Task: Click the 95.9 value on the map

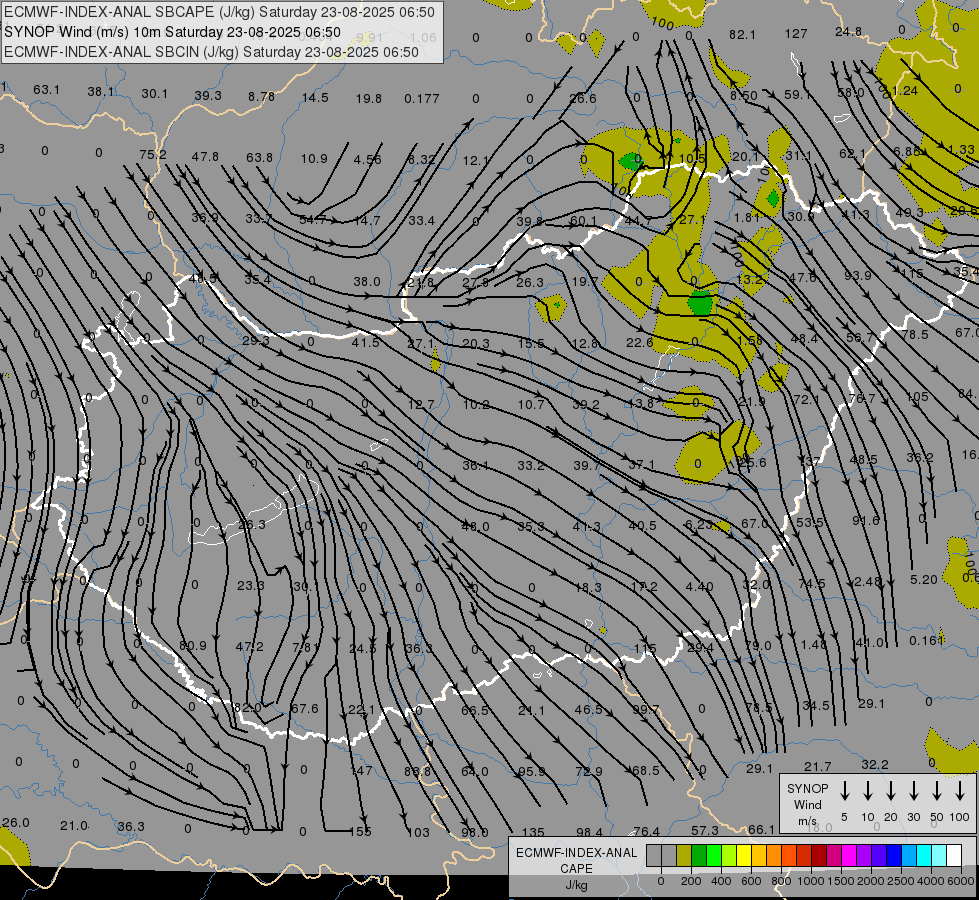Action: point(532,771)
